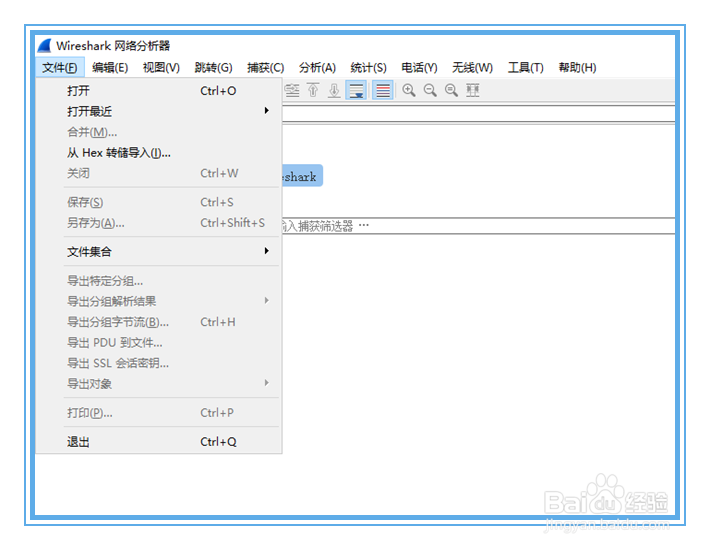Click the Resize columns toolbar icon
Screen dimensions: 710x550
(473, 91)
